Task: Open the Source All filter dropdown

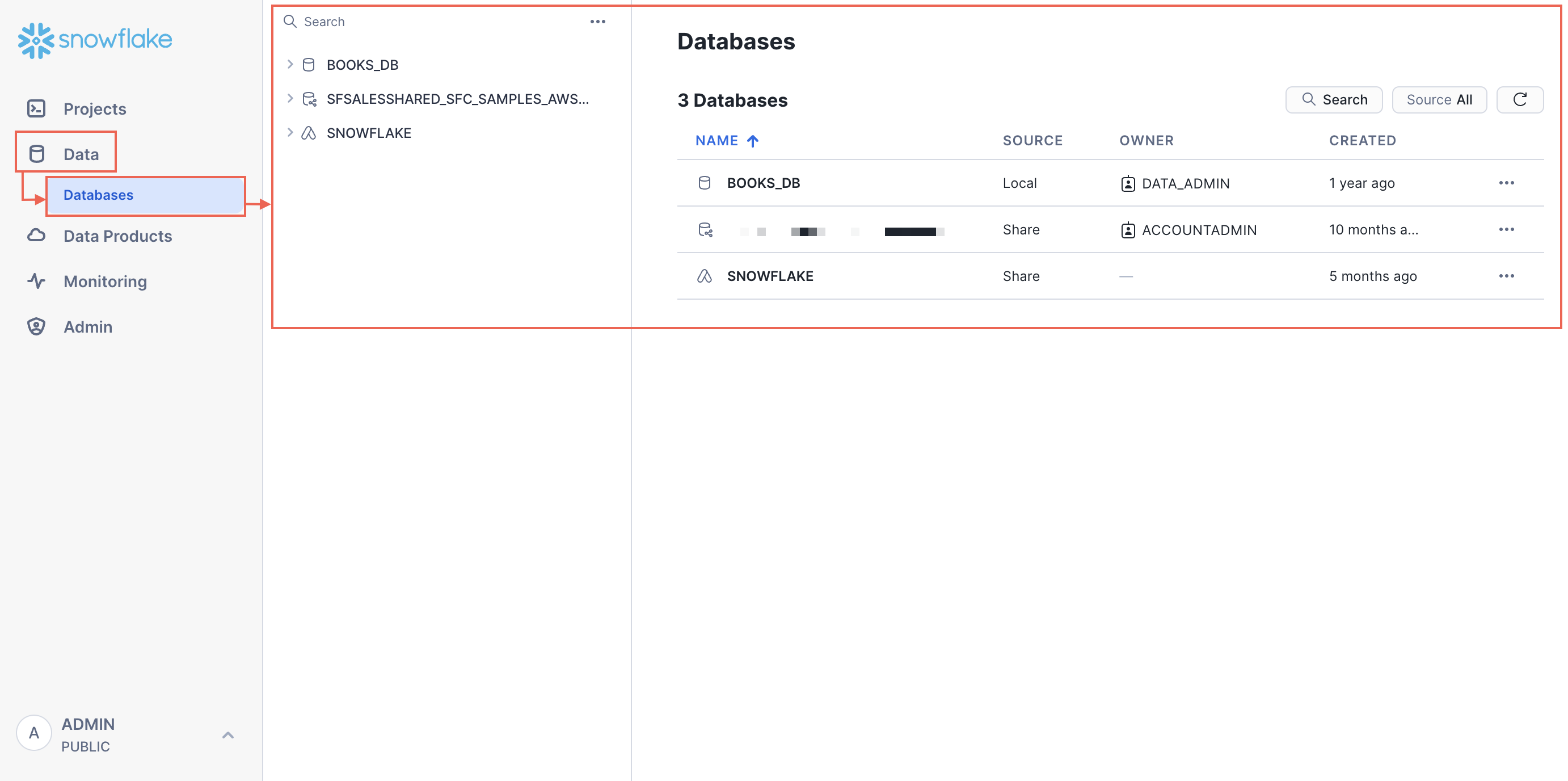Action: (x=1439, y=99)
